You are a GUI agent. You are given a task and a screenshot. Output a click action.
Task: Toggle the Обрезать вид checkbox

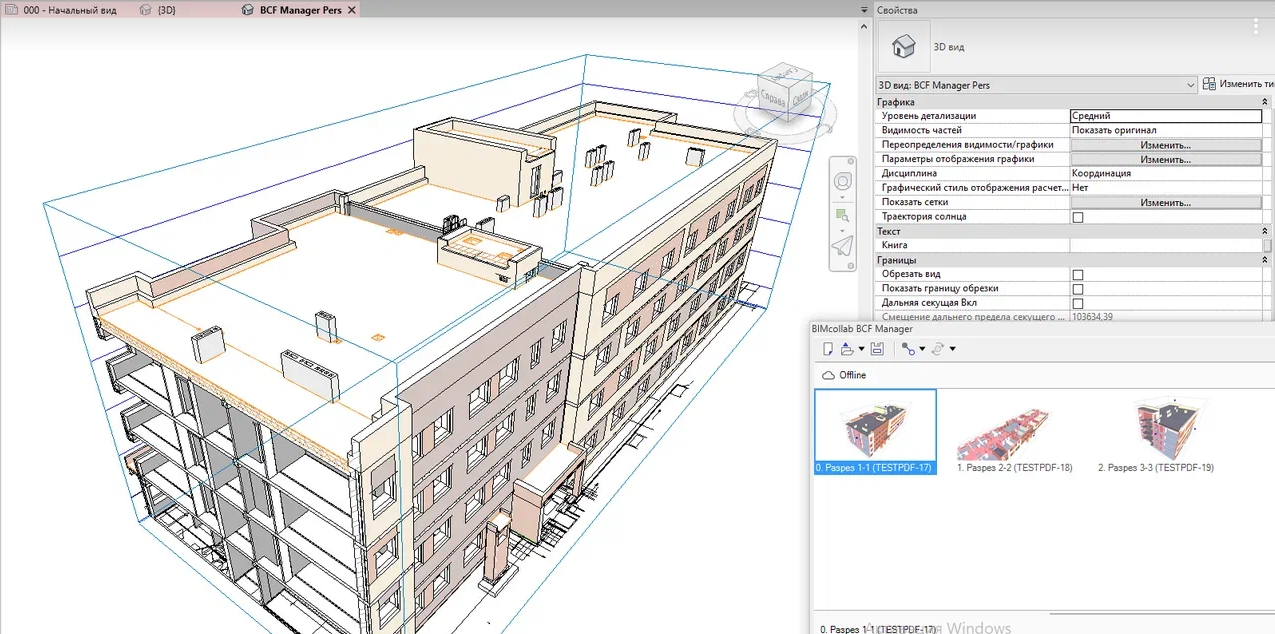(1078, 274)
